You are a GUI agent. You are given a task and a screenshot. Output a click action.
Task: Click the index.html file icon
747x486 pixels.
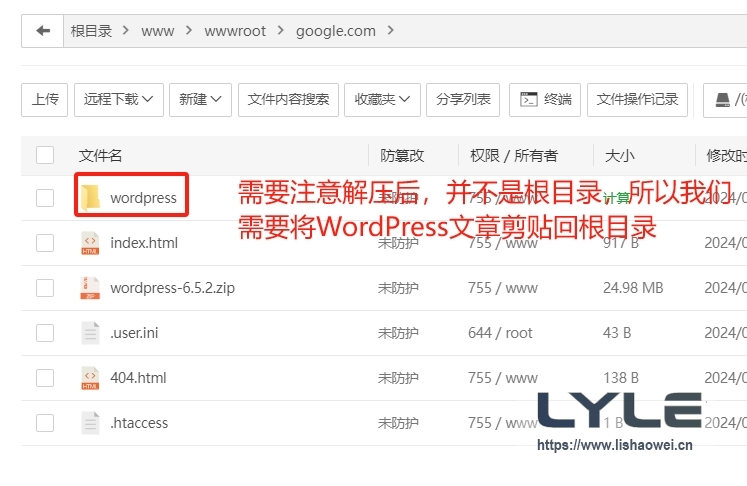pos(90,243)
